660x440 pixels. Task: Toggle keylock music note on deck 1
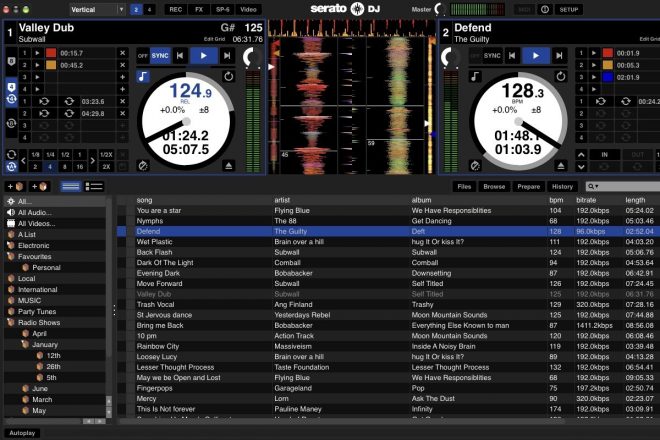click(x=143, y=77)
